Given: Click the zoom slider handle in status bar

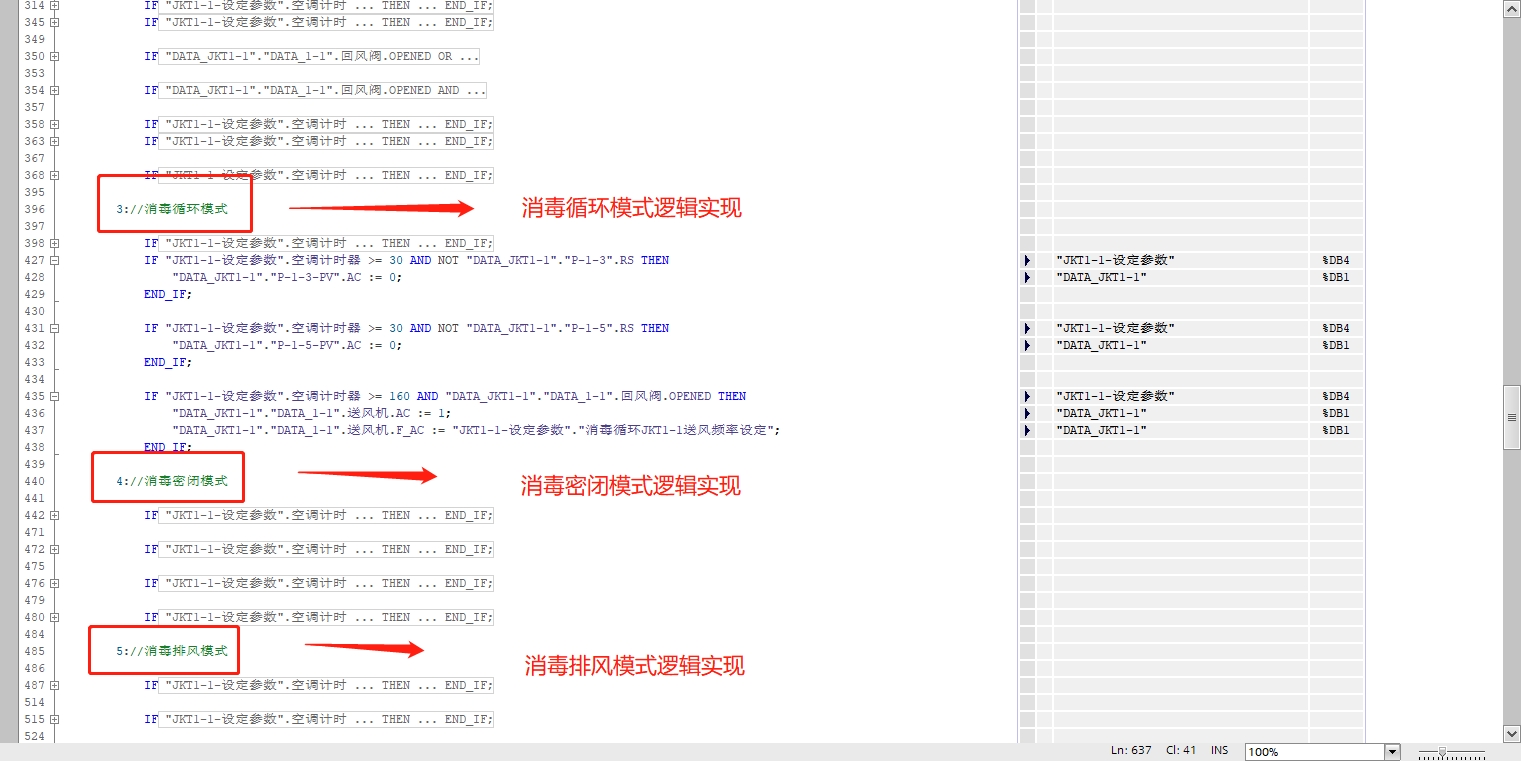Looking at the screenshot, I should (x=1442, y=751).
